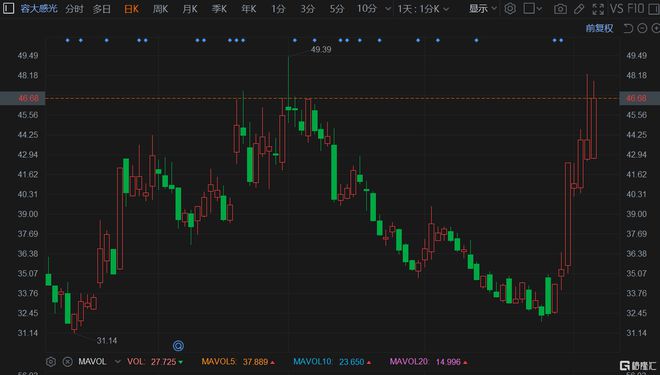Select the pencil drawing tool

(x=579, y=8)
